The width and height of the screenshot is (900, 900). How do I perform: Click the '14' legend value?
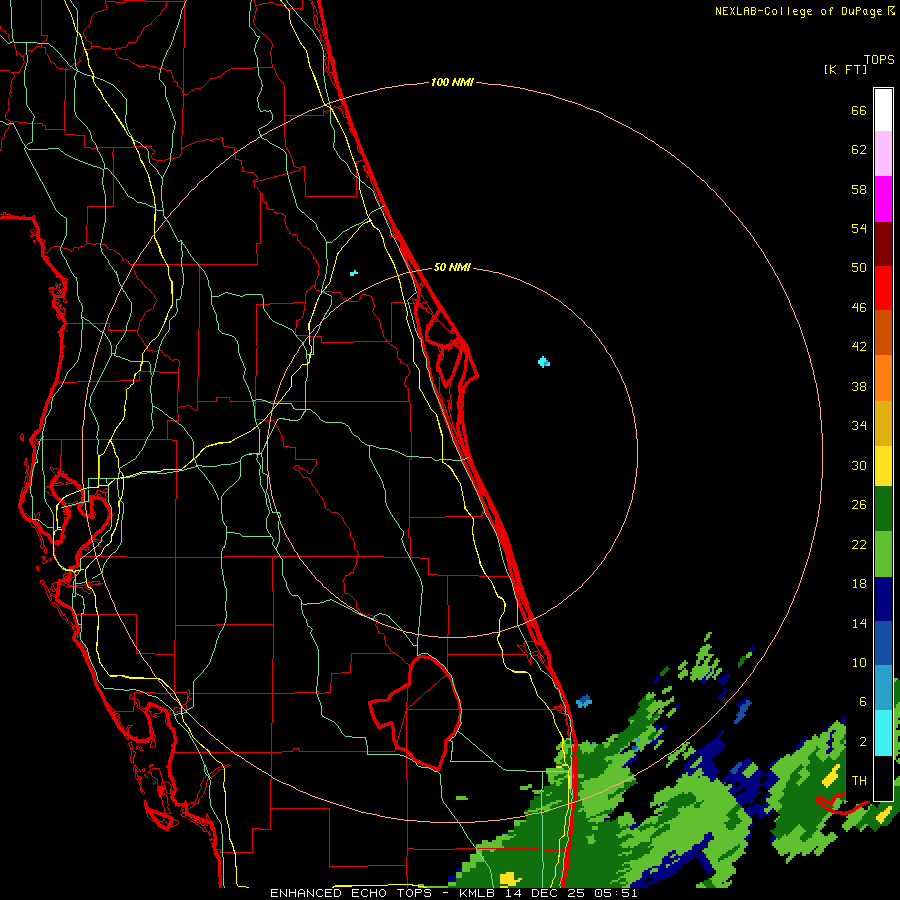(x=859, y=623)
